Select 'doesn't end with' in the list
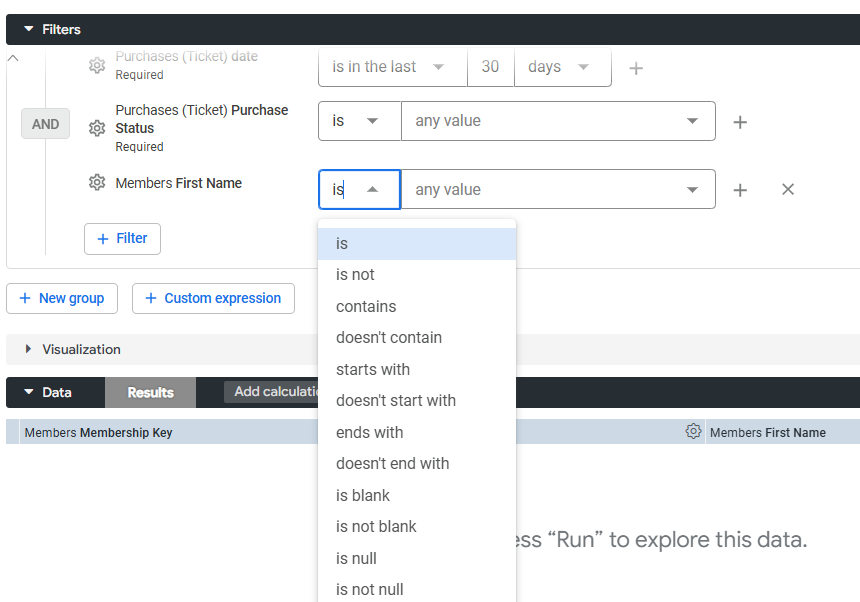860x602 pixels. pyautogui.click(x=417, y=464)
